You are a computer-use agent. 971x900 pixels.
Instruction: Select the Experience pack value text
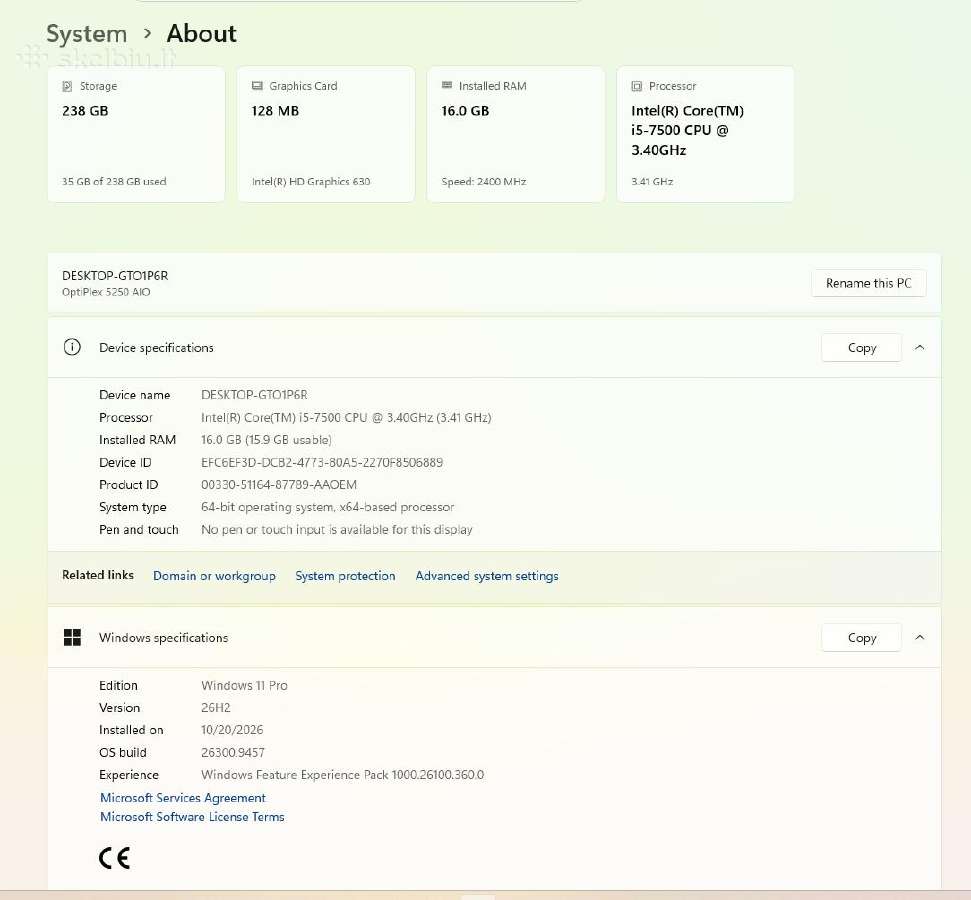click(x=342, y=775)
